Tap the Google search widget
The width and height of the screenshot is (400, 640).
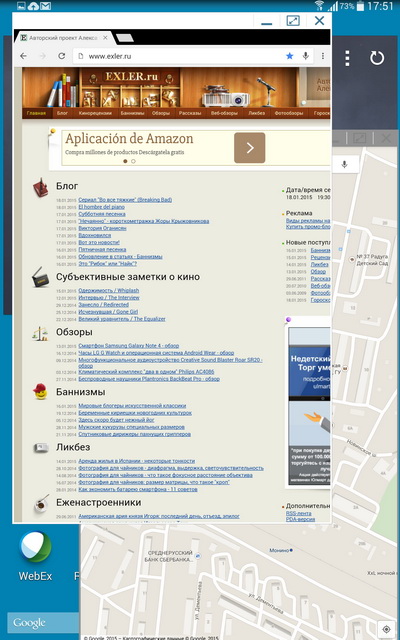pos(42,623)
